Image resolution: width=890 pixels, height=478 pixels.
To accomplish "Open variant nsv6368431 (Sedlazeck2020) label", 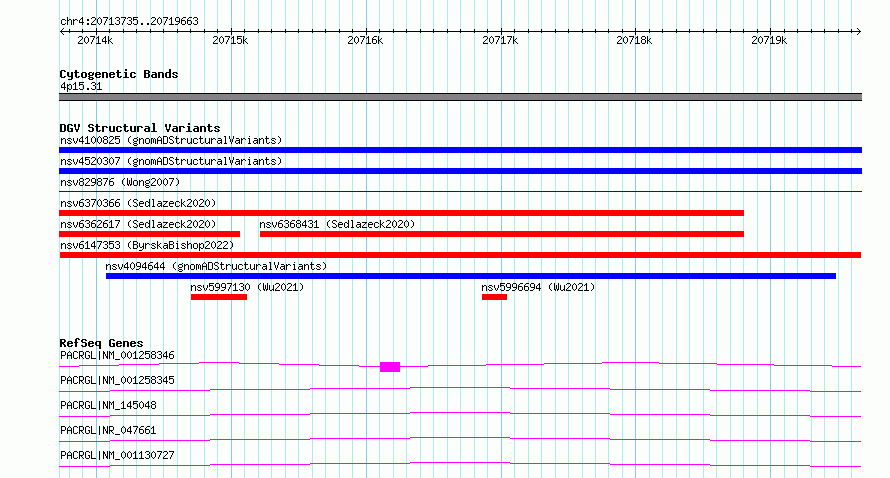I will click(x=337, y=224).
